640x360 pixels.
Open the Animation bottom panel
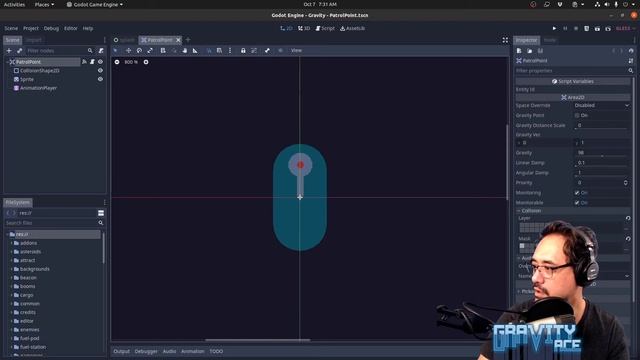[x=192, y=351]
